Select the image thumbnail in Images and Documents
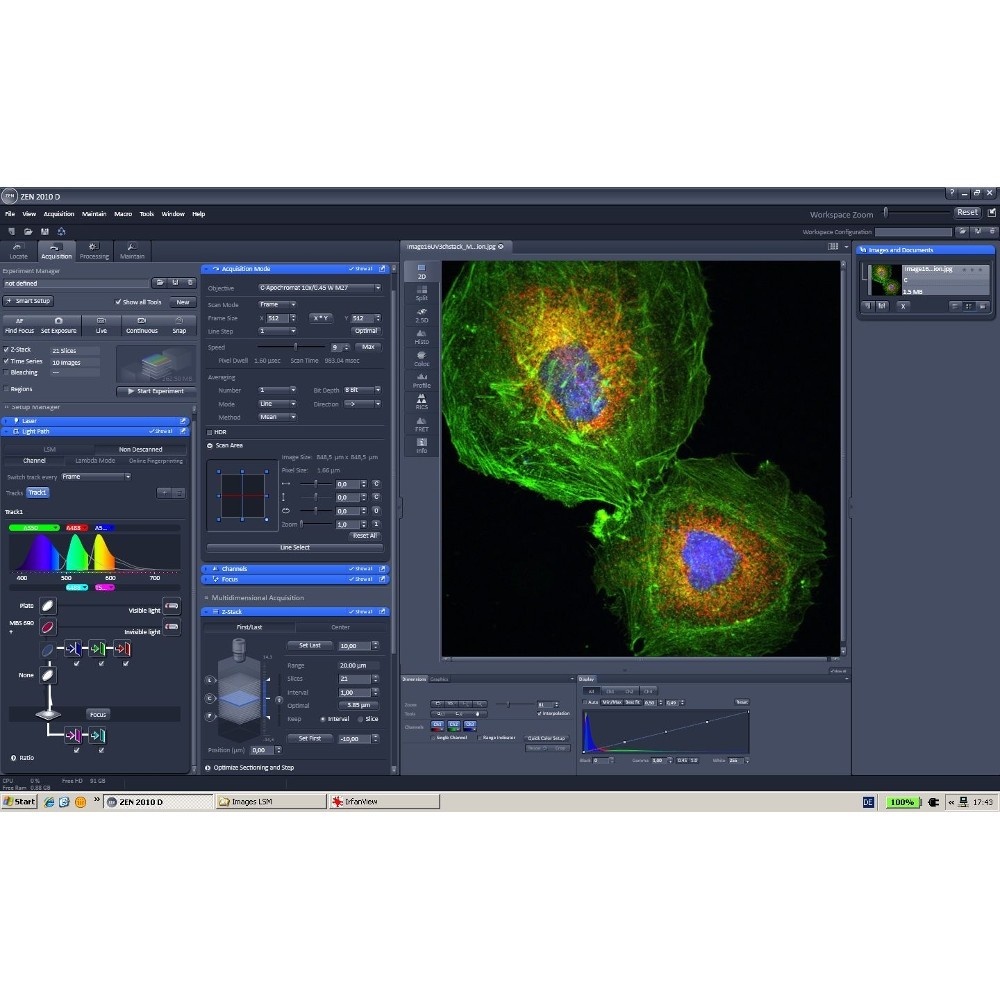 (886, 279)
